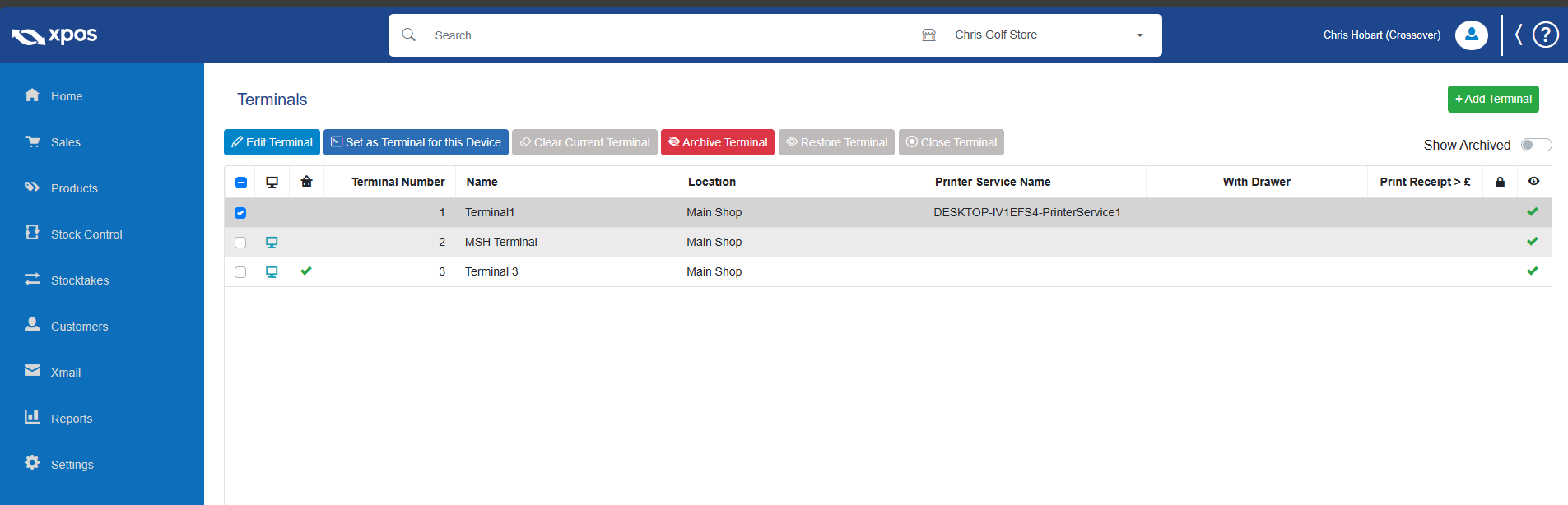Check the MSH Terminal row checkbox
The image size is (1568, 505).
[x=240, y=243]
